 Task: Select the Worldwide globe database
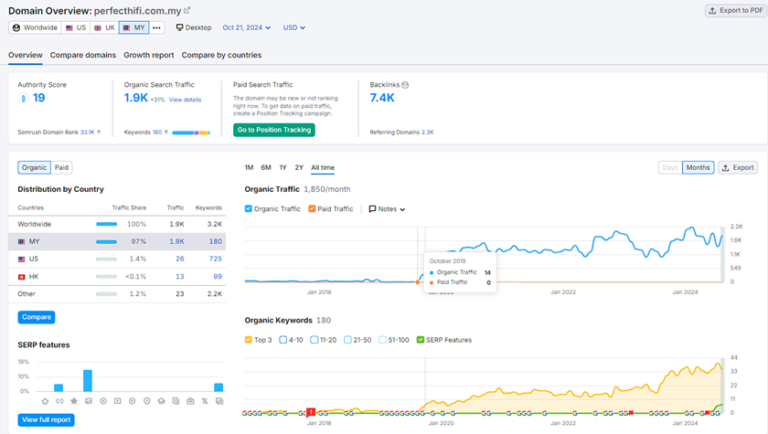35,28
